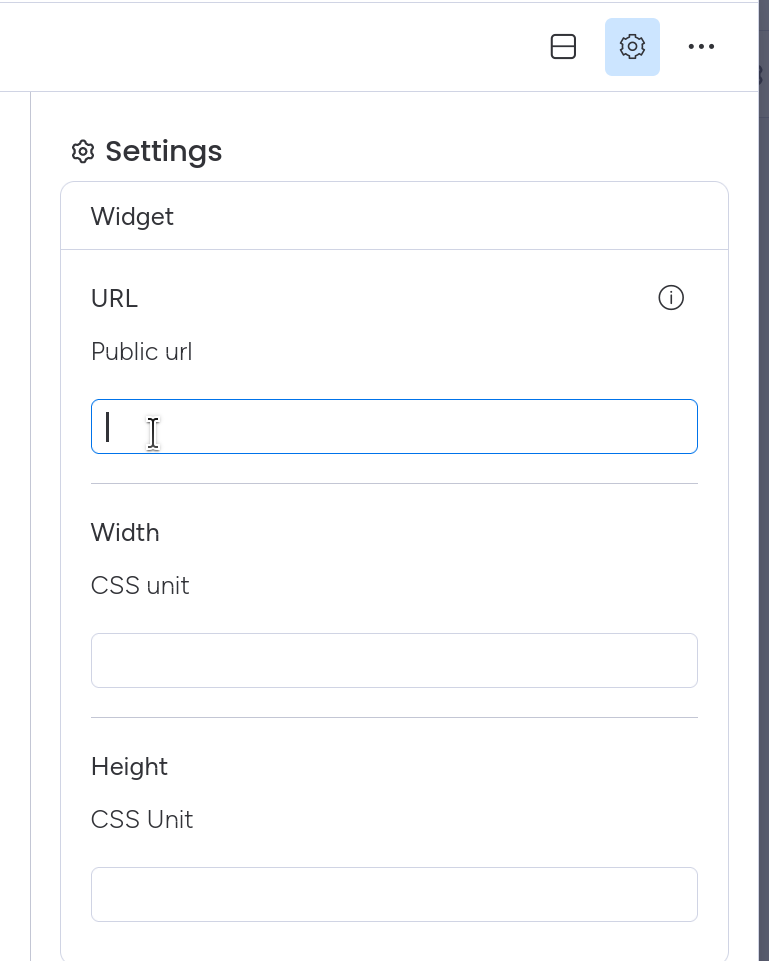769x961 pixels.
Task: Select the Widget section header
Action: tap(132, 217)
